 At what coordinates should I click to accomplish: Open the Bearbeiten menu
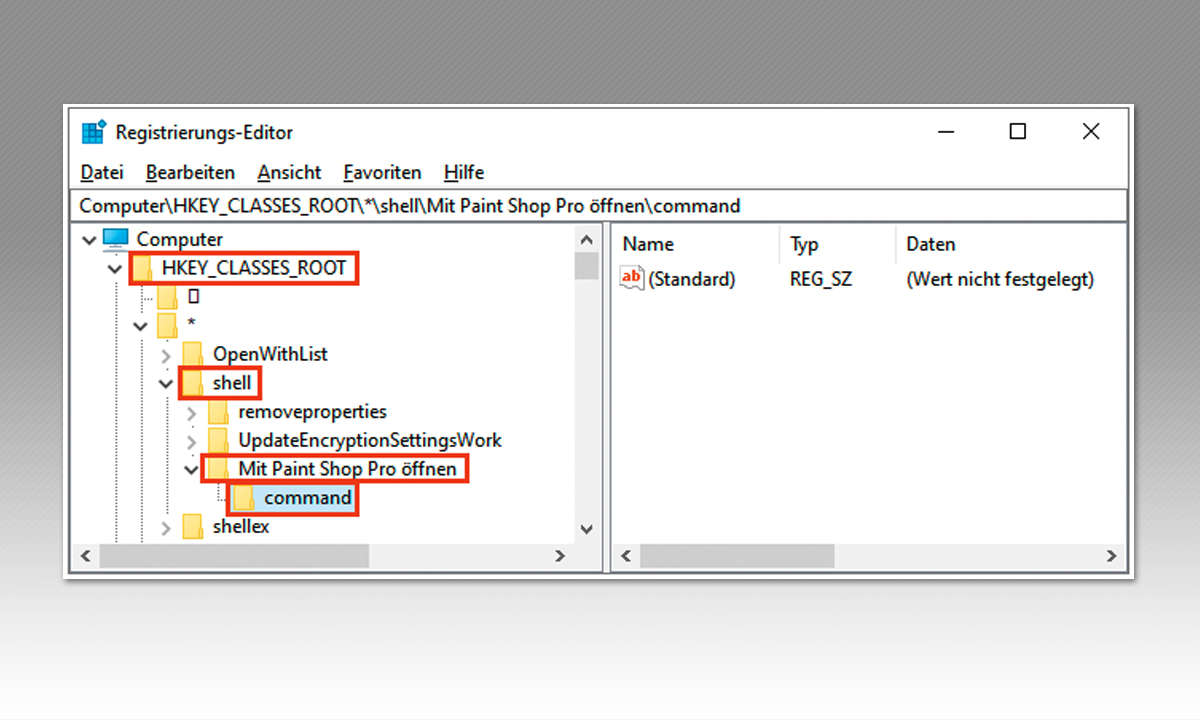click(190, 173)
